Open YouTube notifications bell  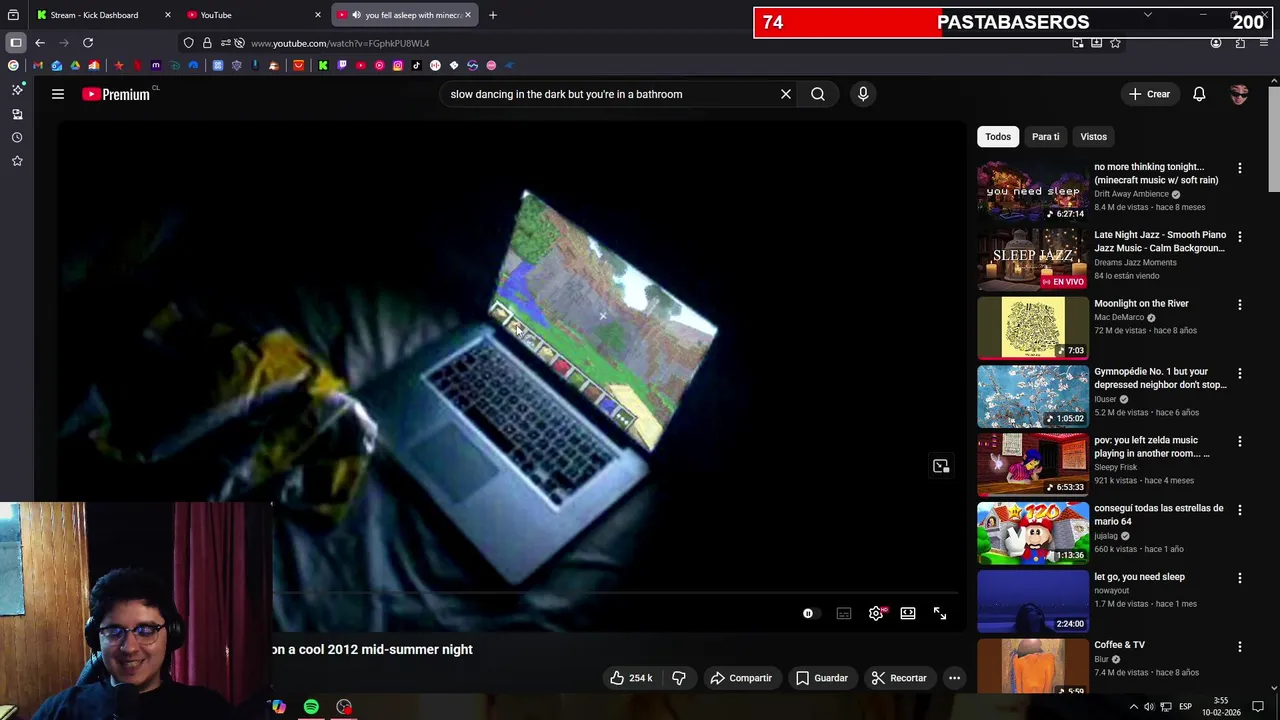pyautogui.click(x=1199, y=94)
